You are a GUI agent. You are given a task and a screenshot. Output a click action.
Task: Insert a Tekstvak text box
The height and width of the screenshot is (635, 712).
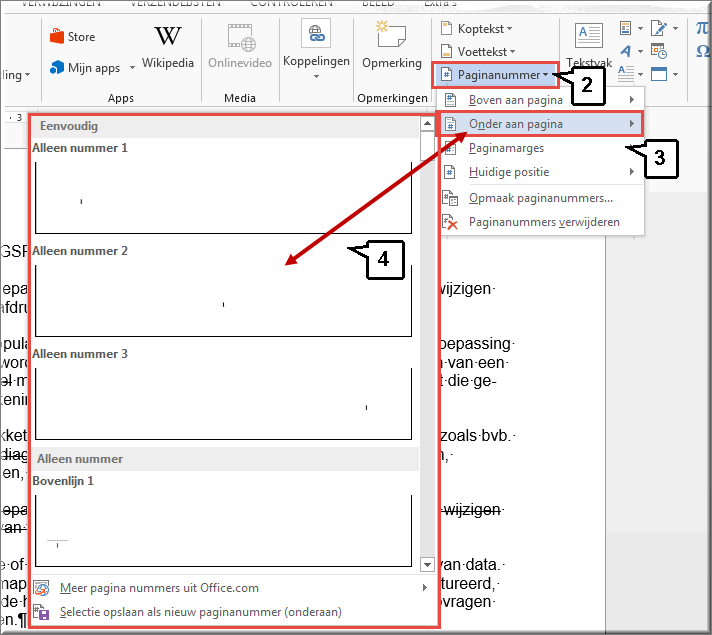(589, 45)
